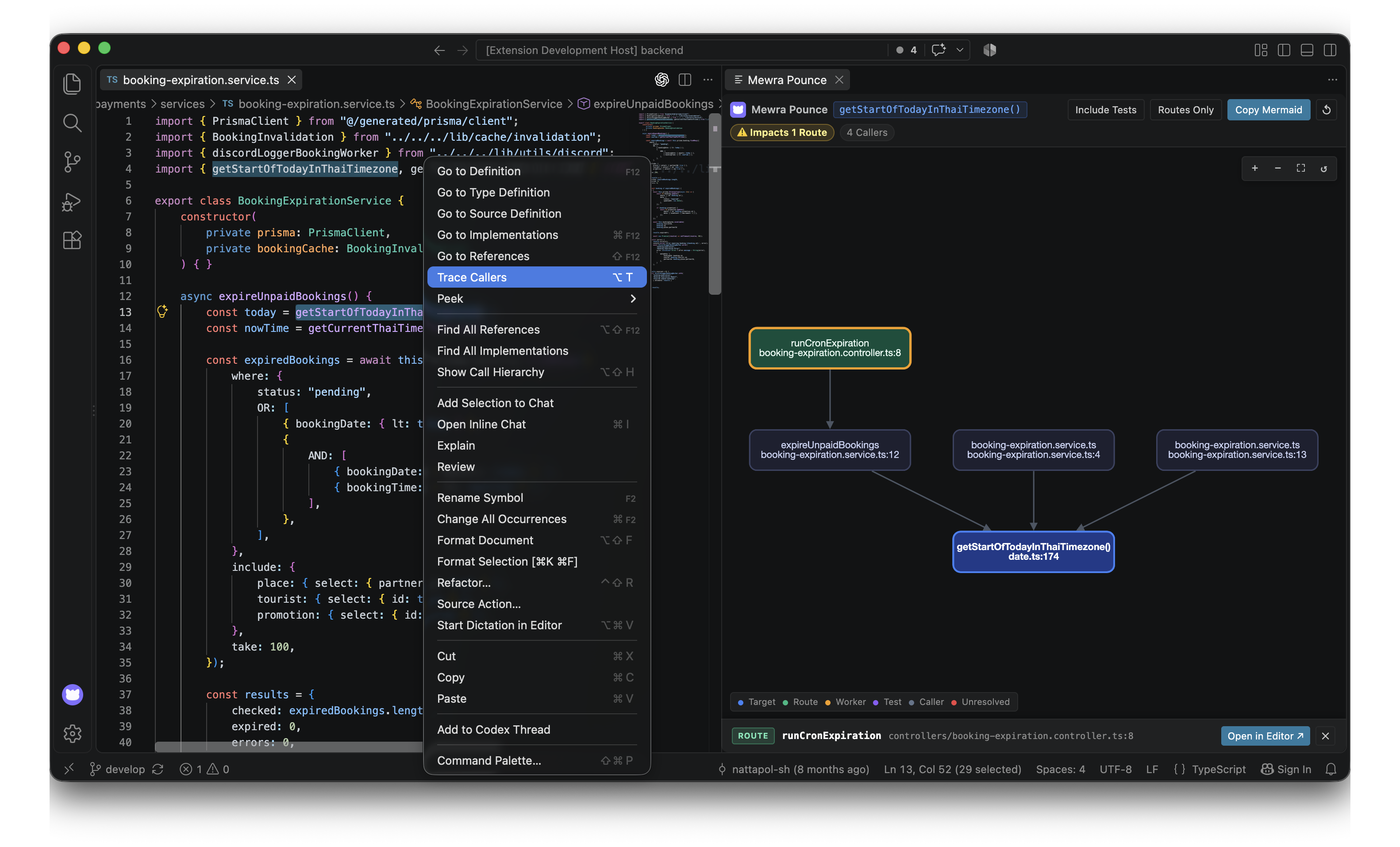Click the getStartOfTodayInThaiTimezone() target node

click(x=1033, y=551)
